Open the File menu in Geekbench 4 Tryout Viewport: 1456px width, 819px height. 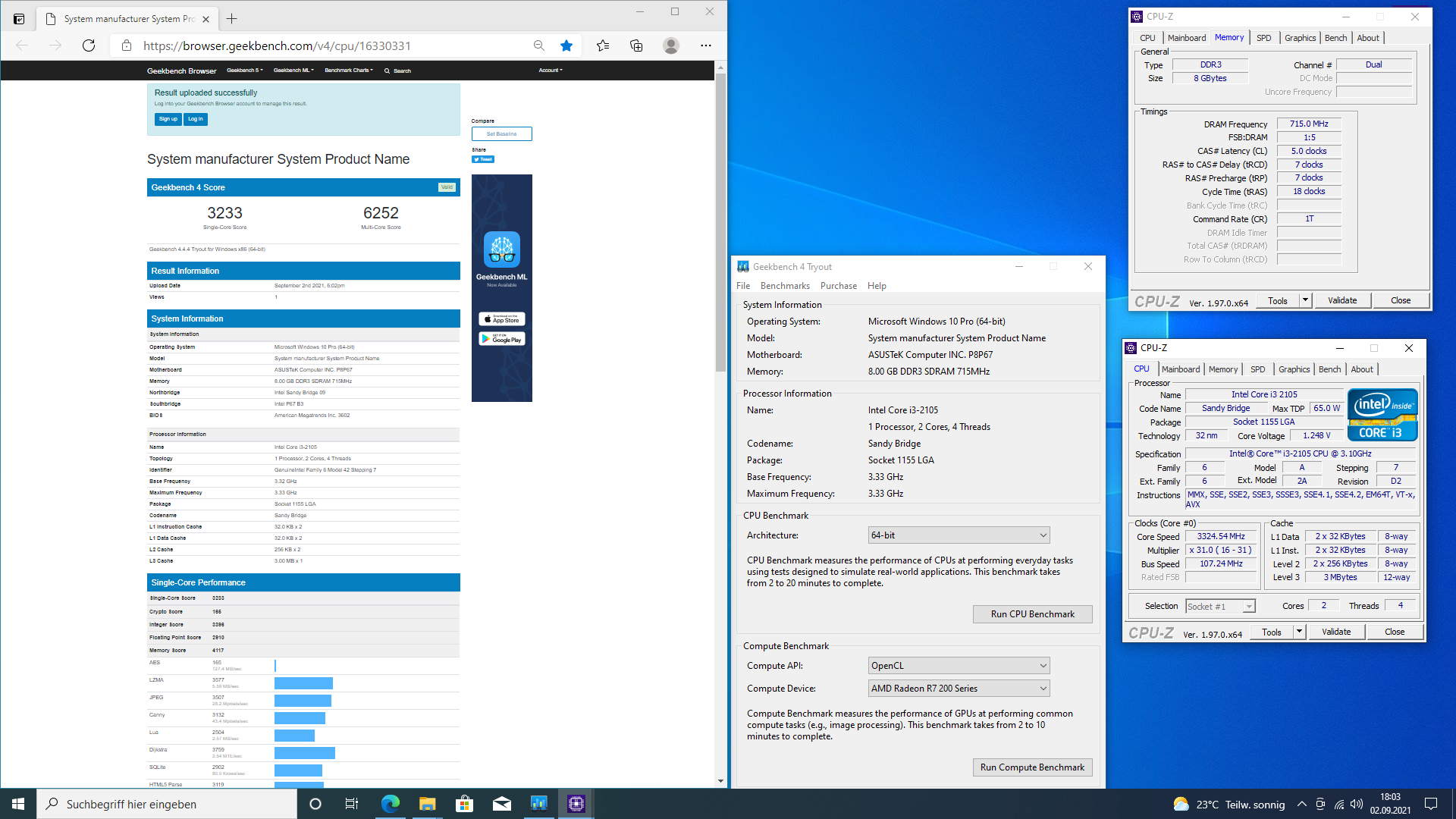[x=743, y=286]
